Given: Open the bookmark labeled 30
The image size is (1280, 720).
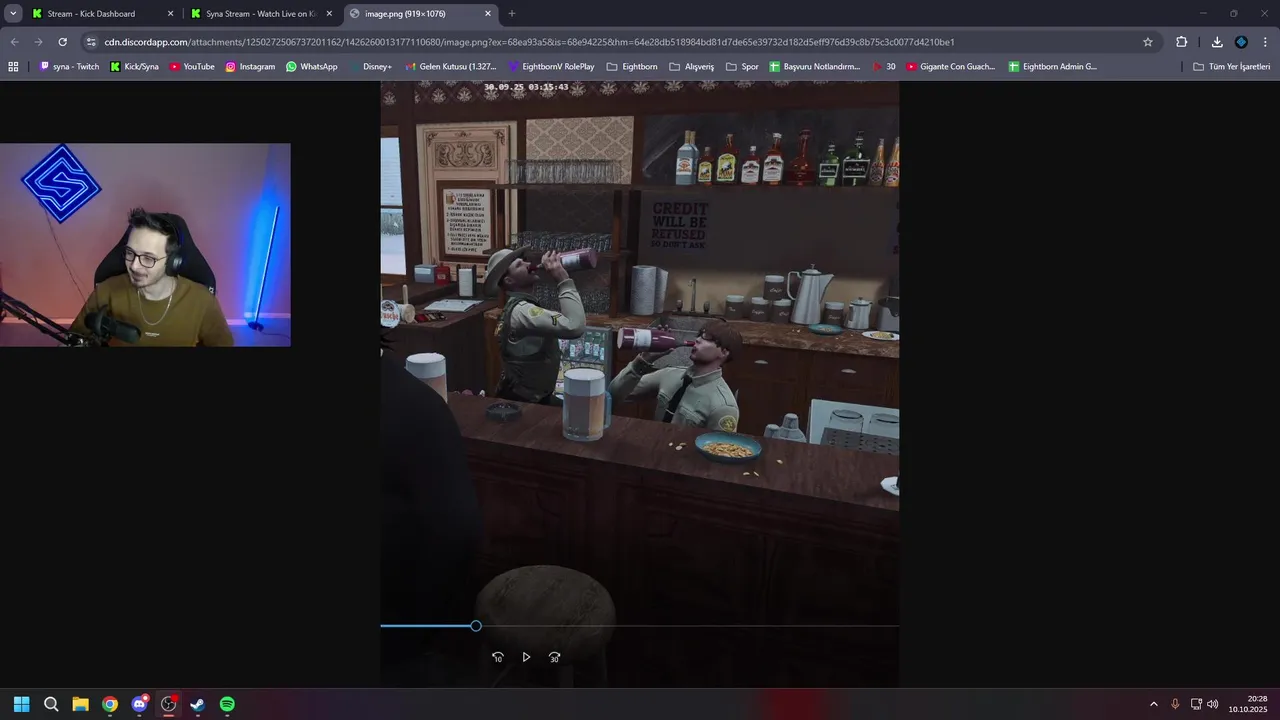Looking at the screenshot, I should click(x=884, y=67).
